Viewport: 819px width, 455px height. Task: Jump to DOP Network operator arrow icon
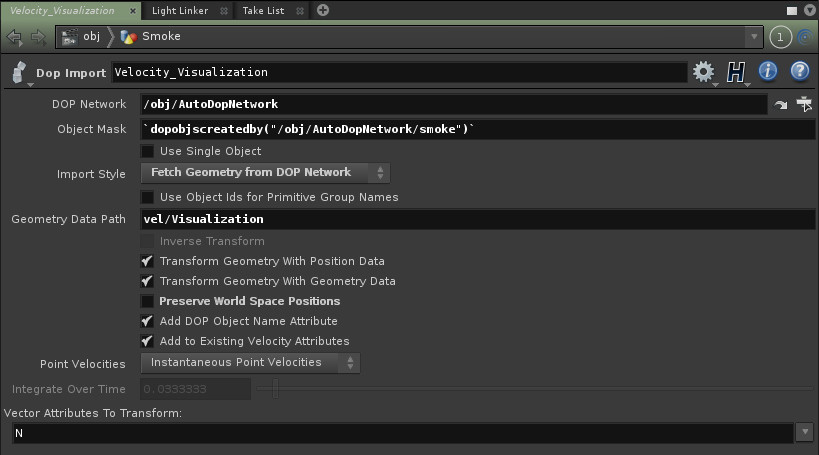pyautogui.click(x=781, y=104)
